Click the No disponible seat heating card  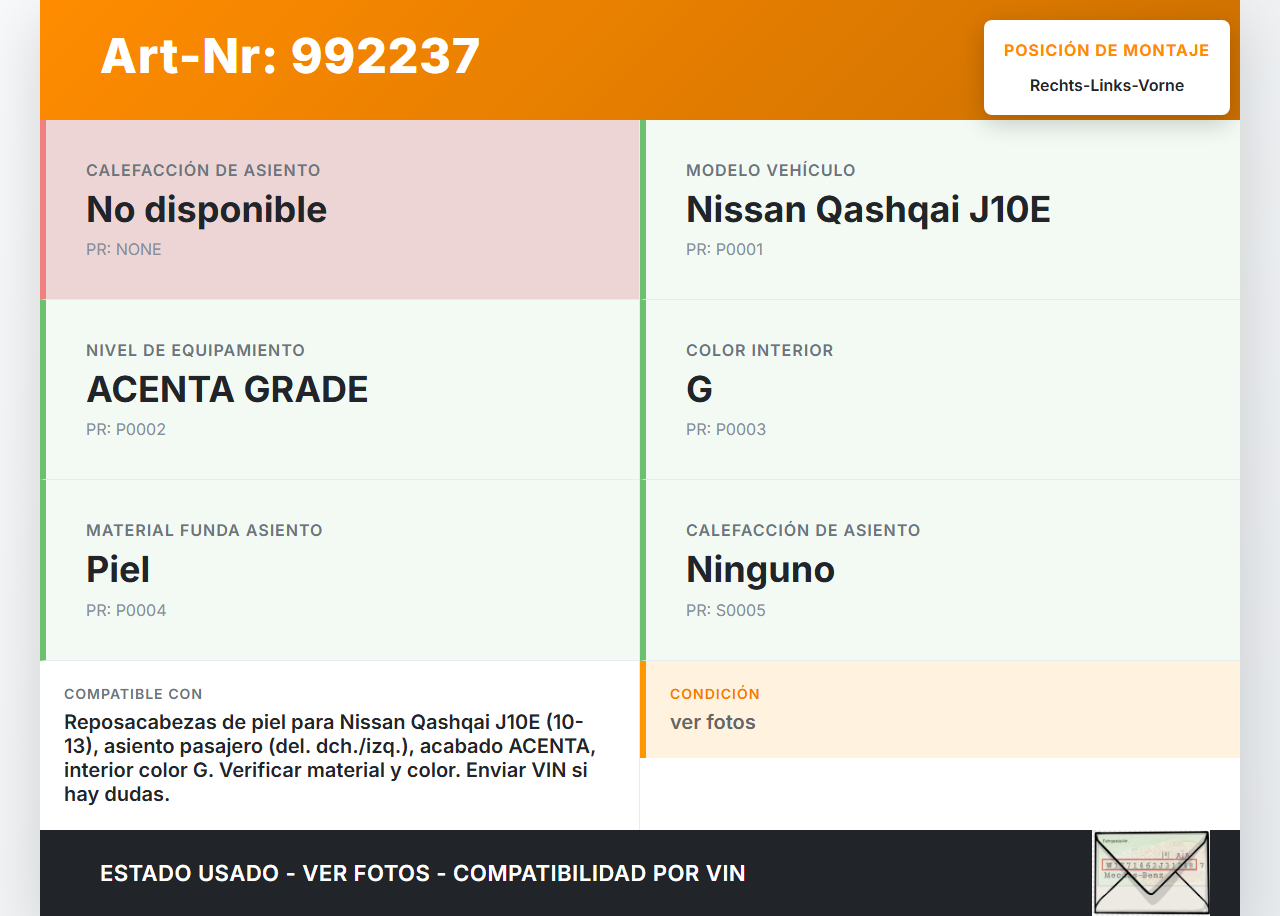(x=341, y=210)
